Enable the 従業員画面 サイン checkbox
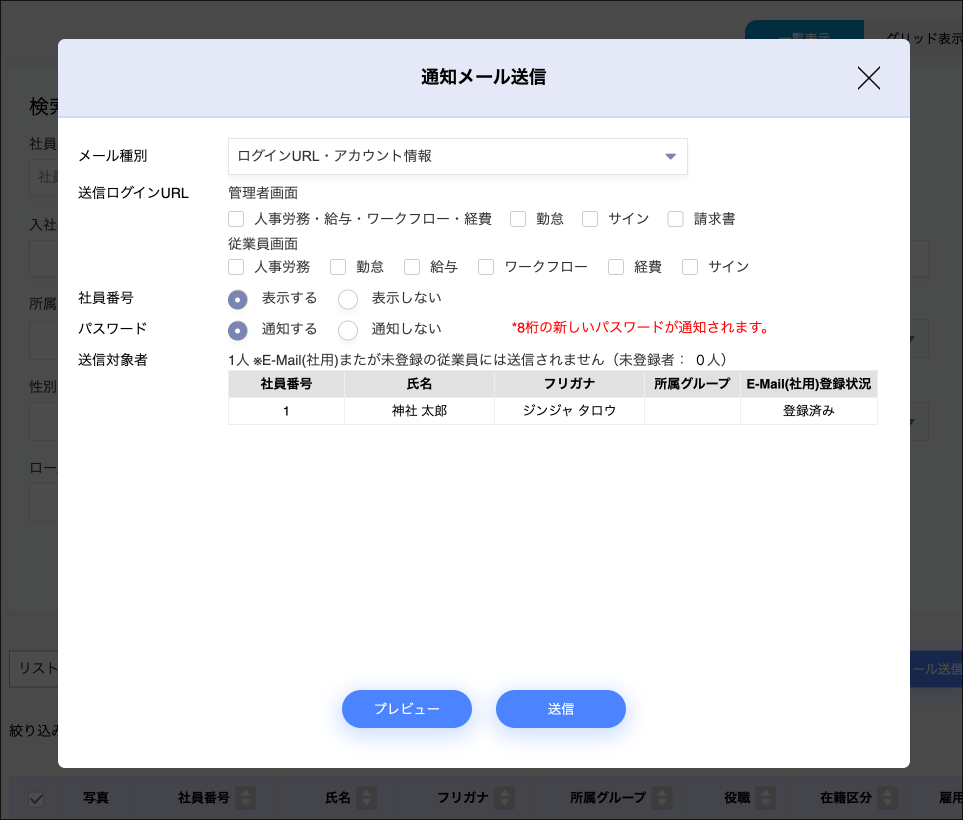 [690, 267]
